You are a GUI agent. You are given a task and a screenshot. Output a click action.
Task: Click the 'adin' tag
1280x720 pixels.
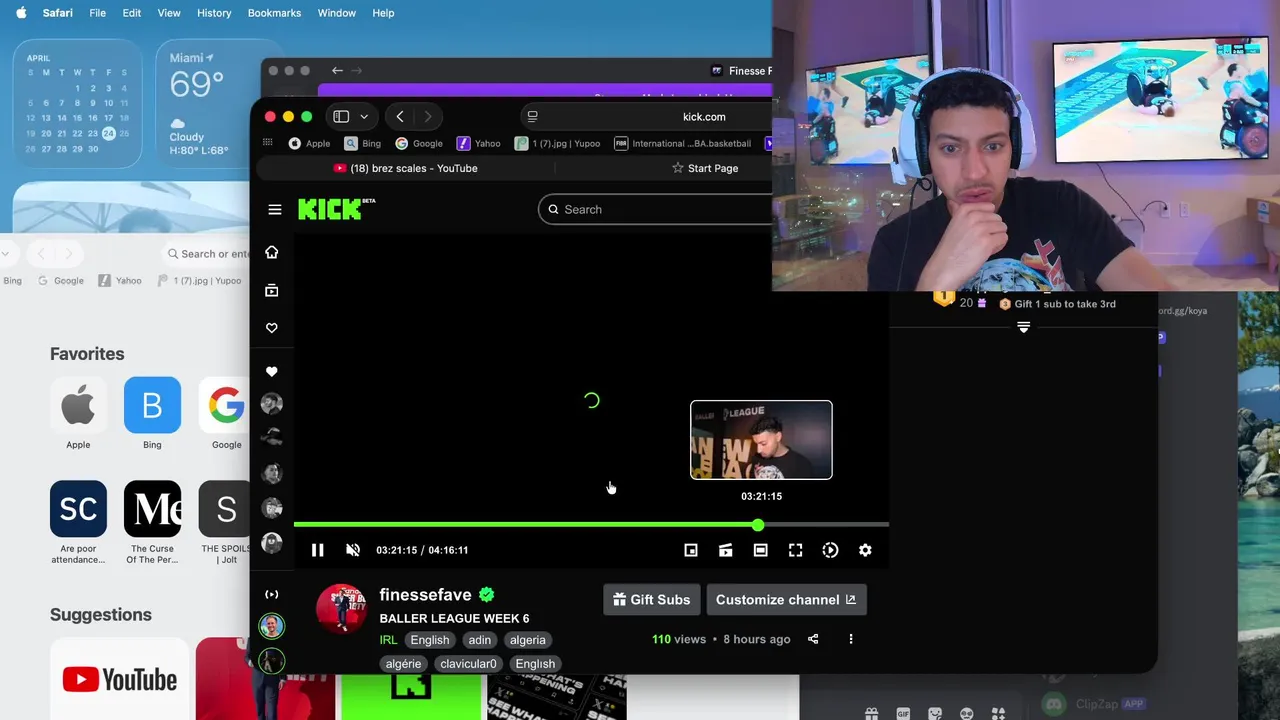(x=480, y=640)
